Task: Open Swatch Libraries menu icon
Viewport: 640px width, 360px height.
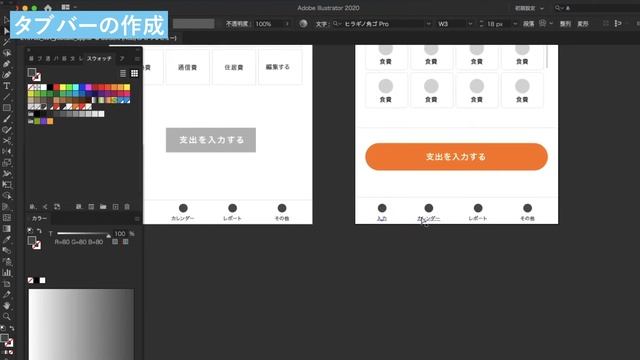Action: [32, 207]
